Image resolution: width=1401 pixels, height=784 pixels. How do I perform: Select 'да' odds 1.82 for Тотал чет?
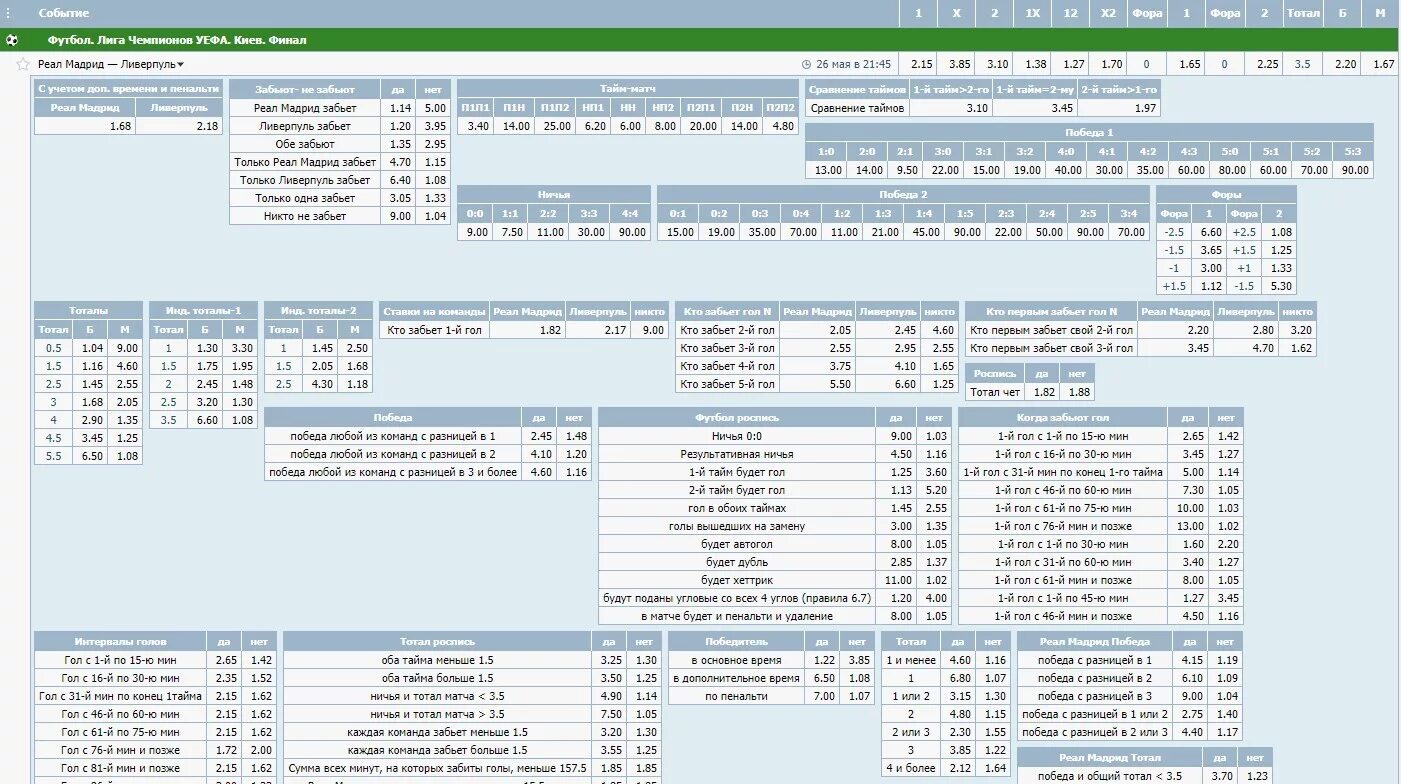click(x=1044, y=392)
